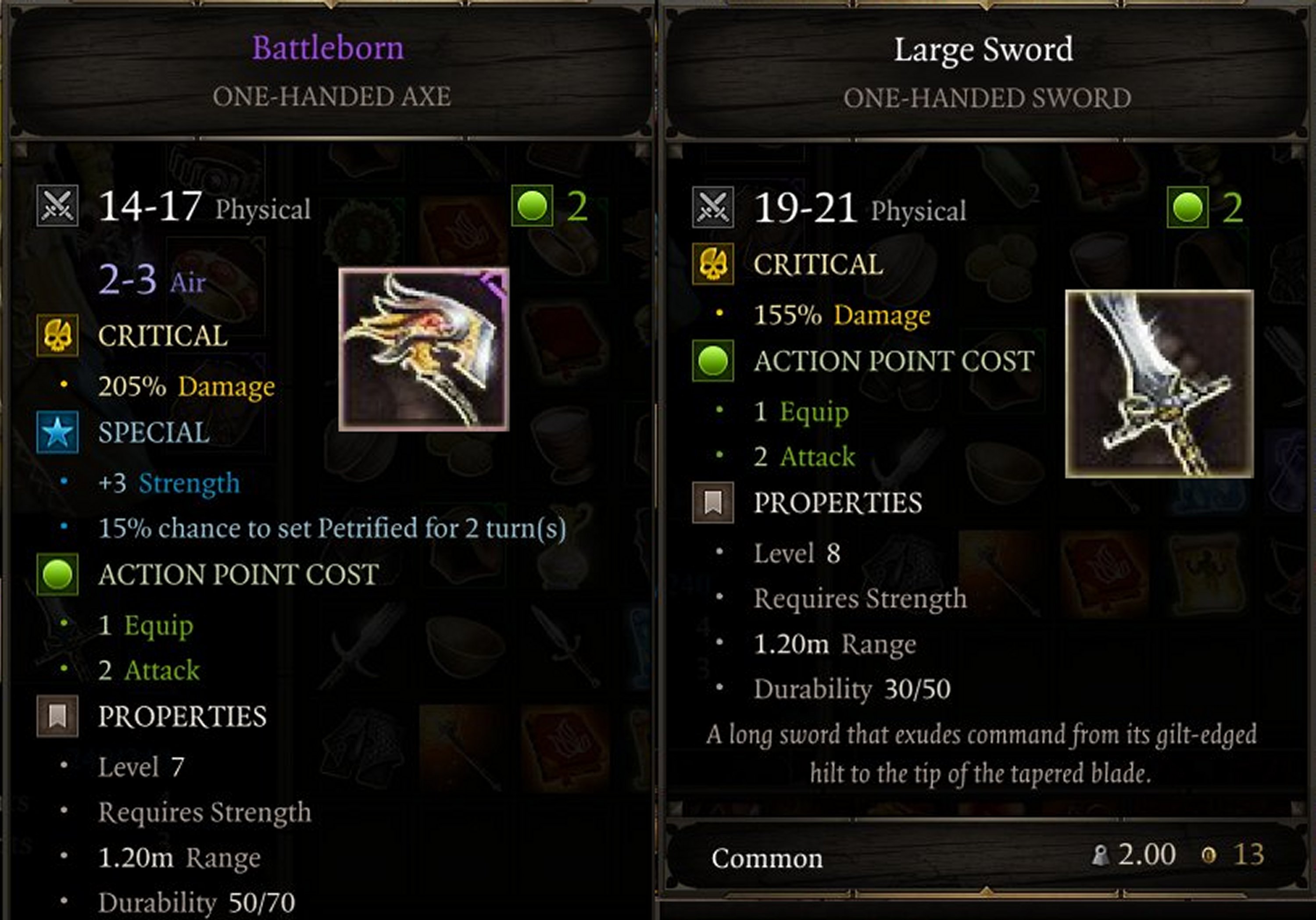This screenshot has width=1316, height=920.
Task: Click the bookmark Properties icon in Large Sword panel
Action: pos(712,503)
